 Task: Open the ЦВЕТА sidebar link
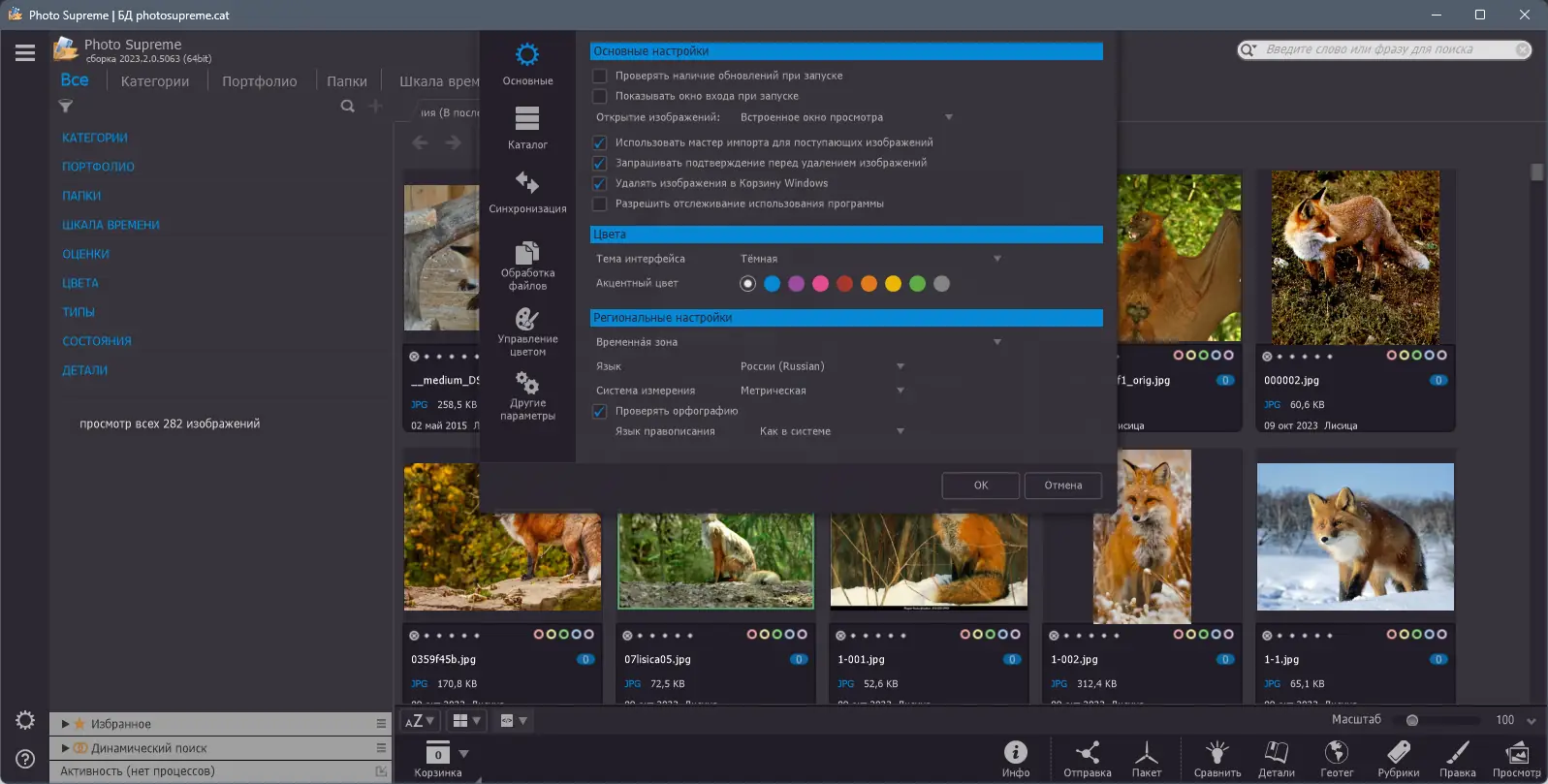[x=80, y=283]
